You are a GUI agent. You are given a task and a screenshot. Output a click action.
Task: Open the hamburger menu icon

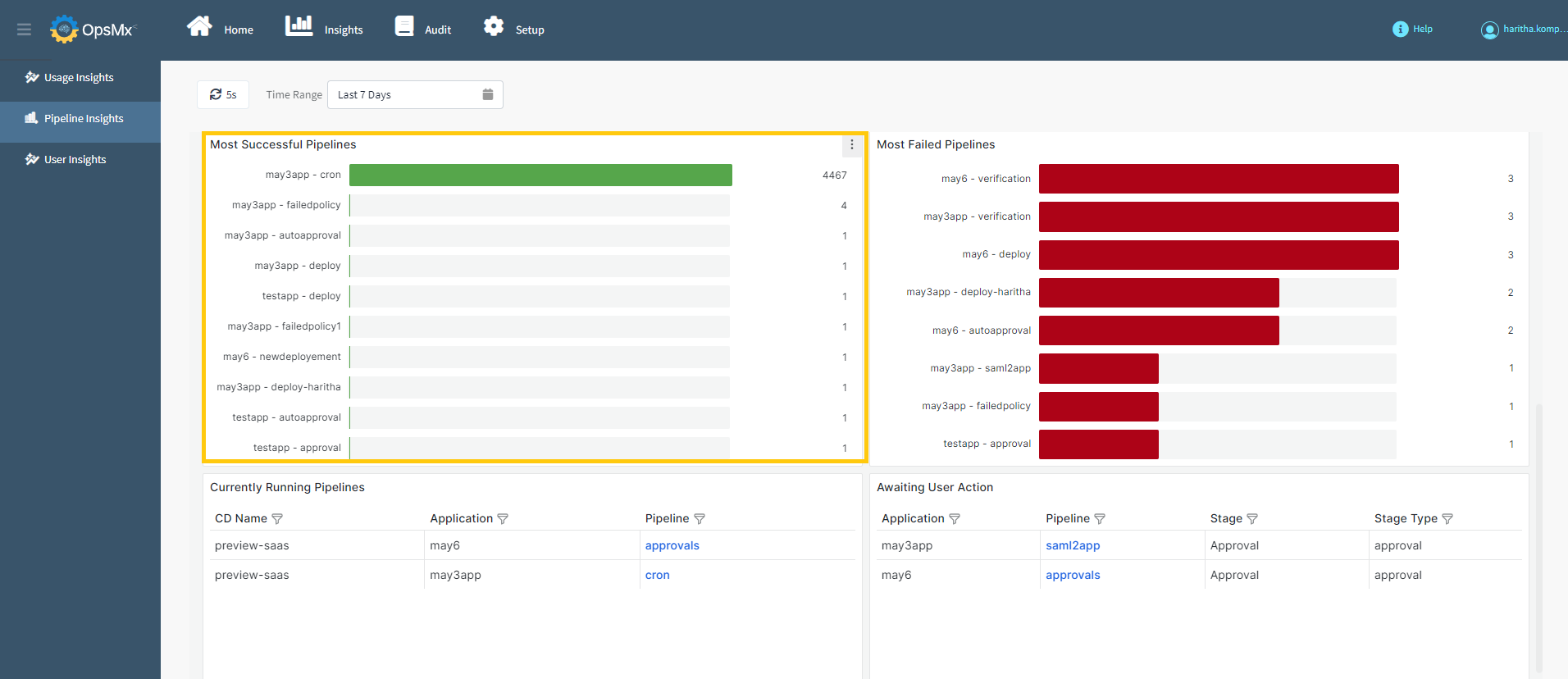(24, 30)
